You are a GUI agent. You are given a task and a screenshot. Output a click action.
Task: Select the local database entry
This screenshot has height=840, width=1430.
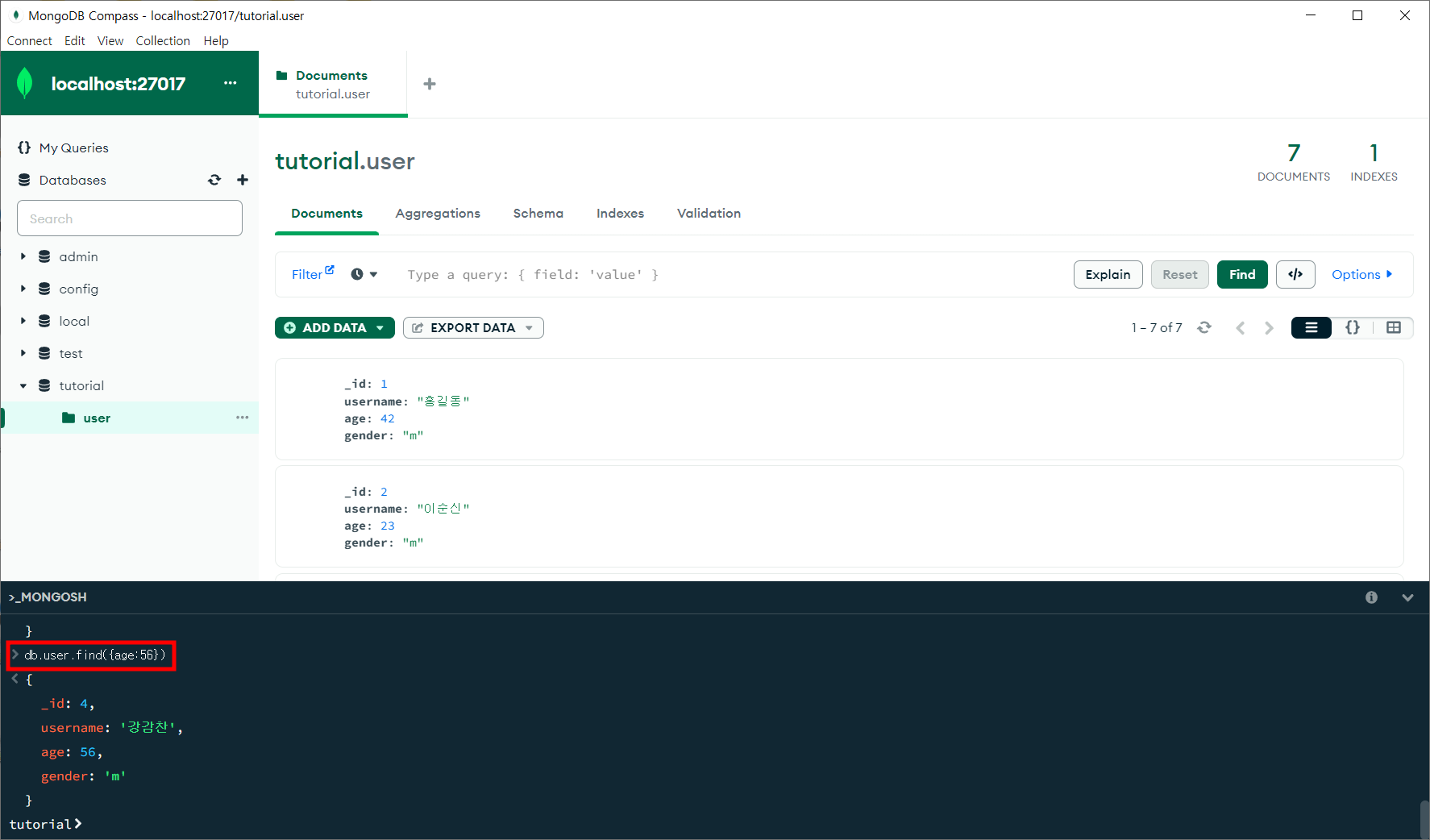(x=74, y=321)
